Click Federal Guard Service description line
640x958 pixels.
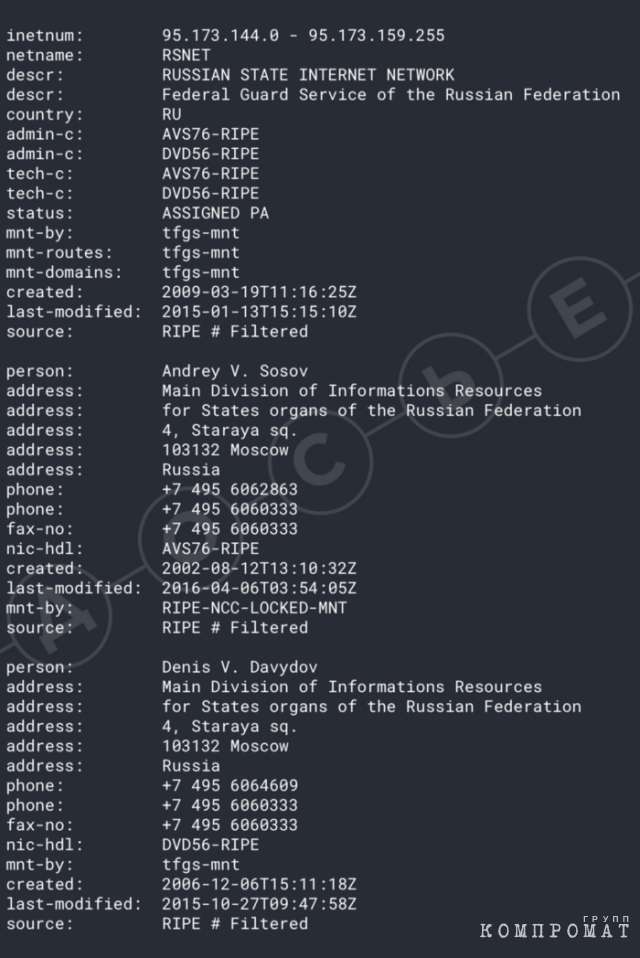(x=391, y=95)
